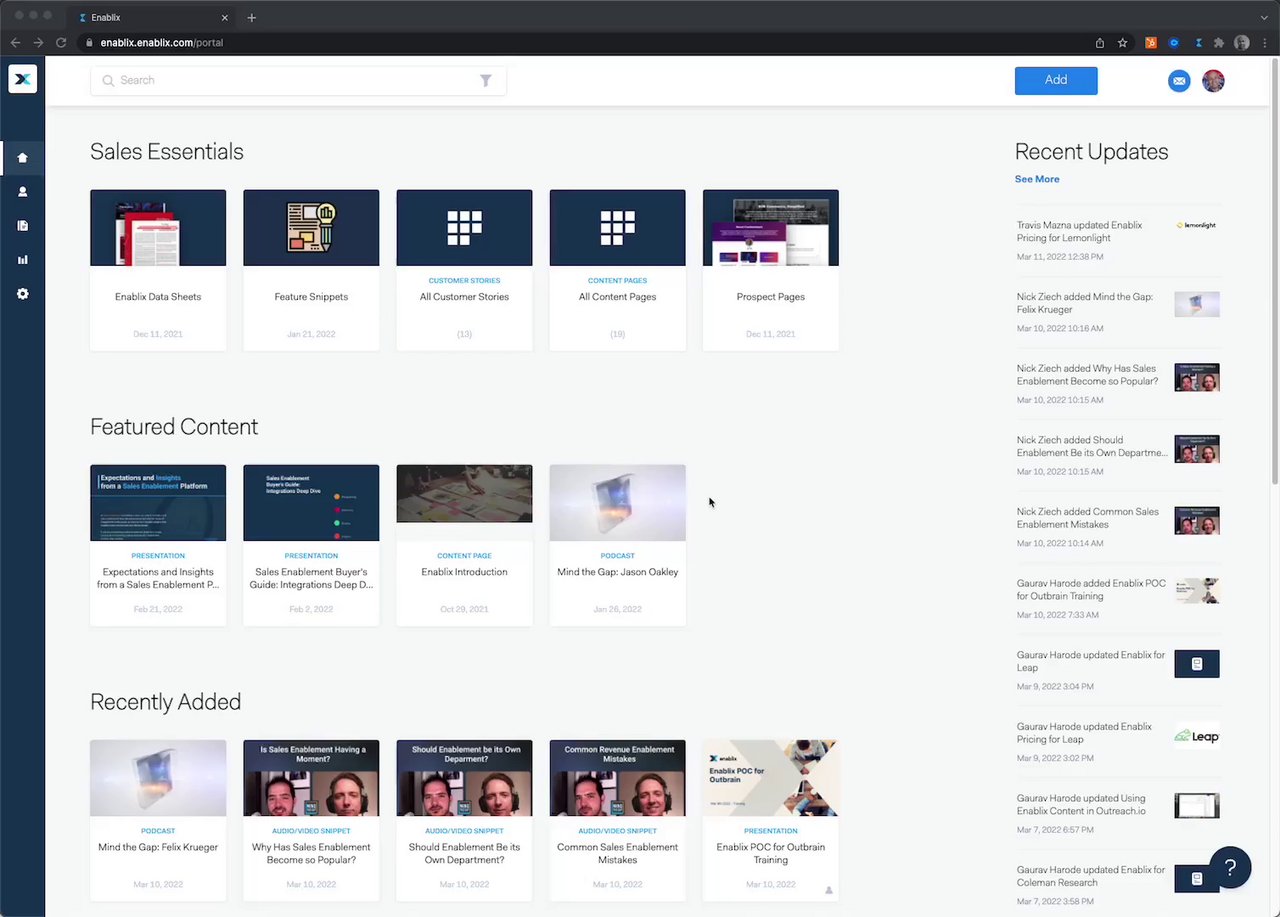Viewport: 1280px width, 917px height.
Task: Open the settings gear sidebar icon
Action: point(22,294)
